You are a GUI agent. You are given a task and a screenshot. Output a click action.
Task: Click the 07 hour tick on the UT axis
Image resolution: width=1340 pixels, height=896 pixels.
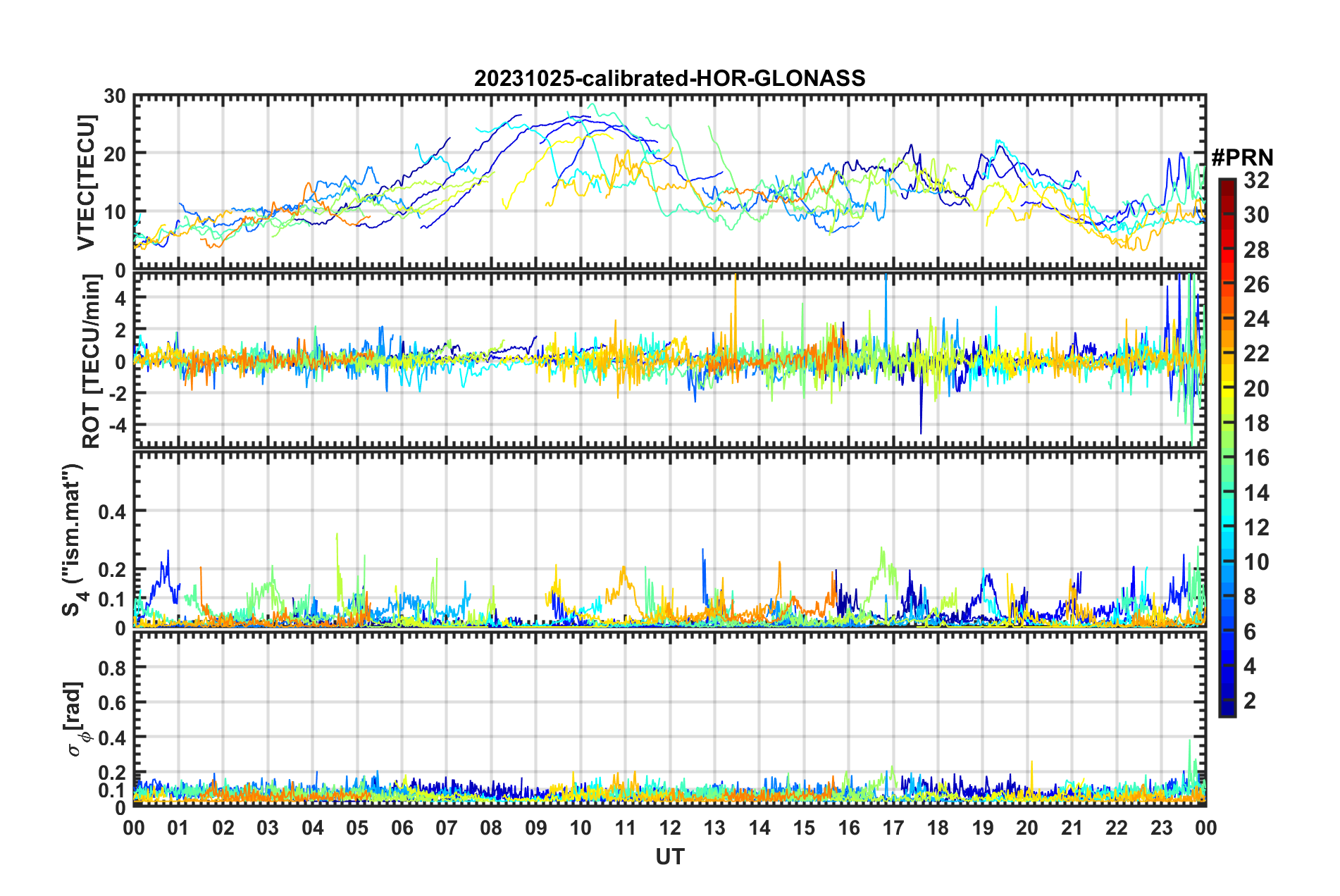click(447, 828)
